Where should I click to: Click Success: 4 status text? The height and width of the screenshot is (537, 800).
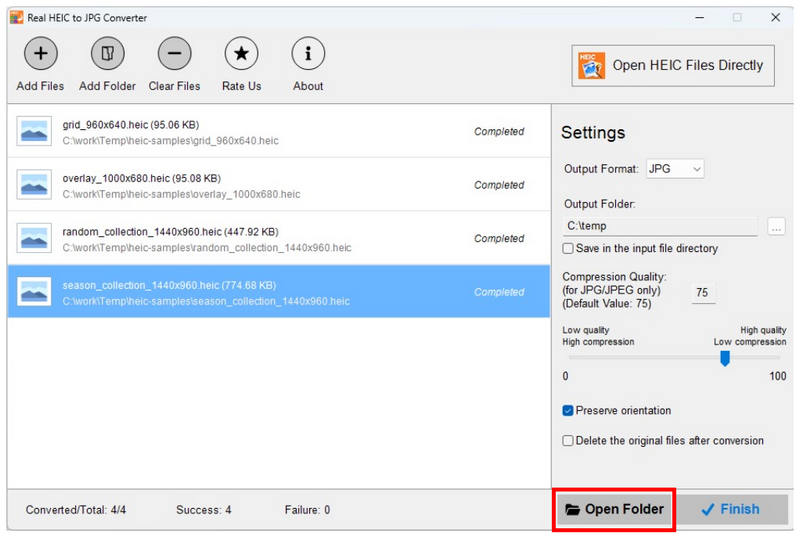pyautogui.click(x=204, y=510)
